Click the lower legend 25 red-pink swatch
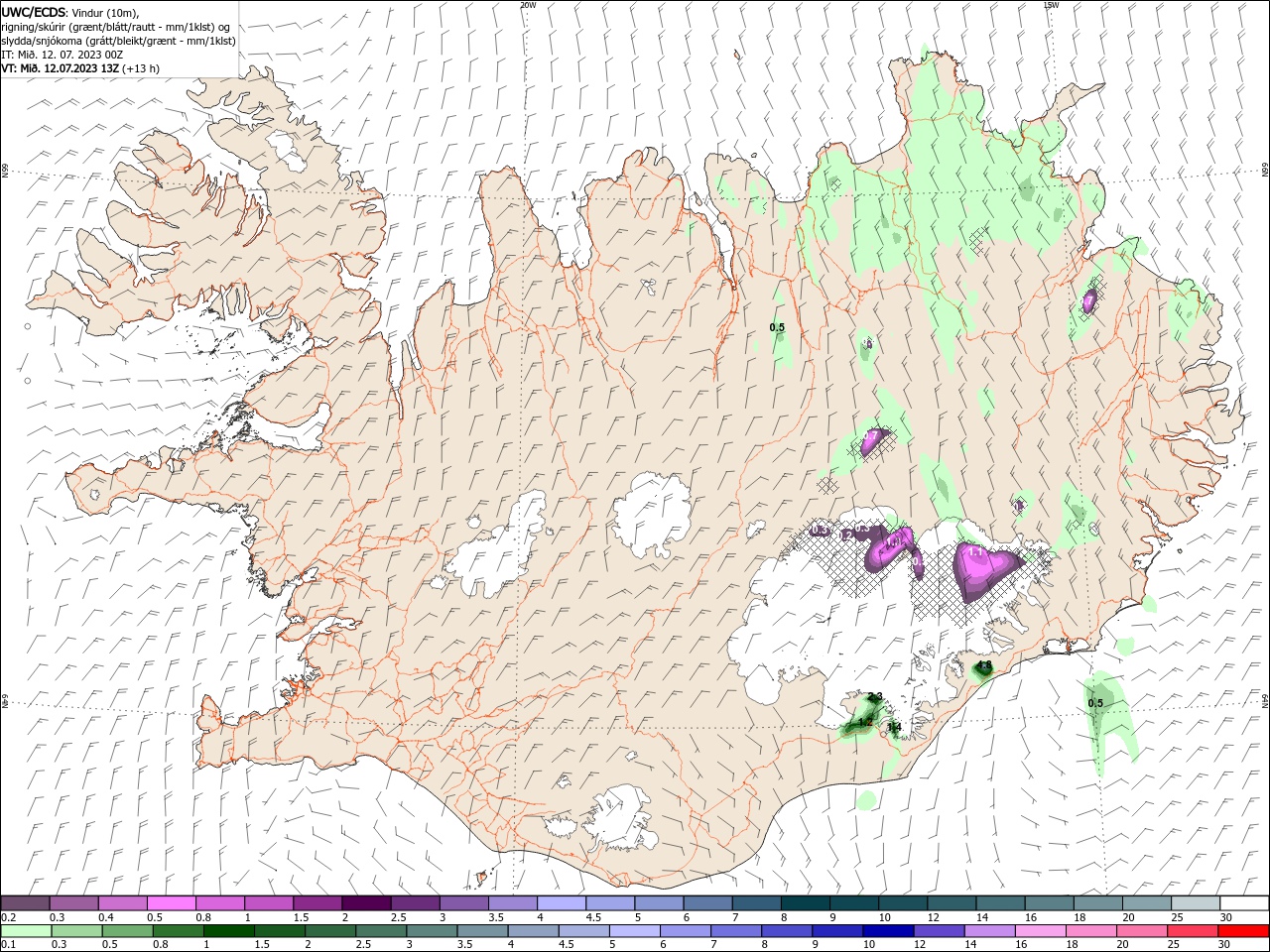This screenshot has height=952, width=1270. [x=1193, y=931]
